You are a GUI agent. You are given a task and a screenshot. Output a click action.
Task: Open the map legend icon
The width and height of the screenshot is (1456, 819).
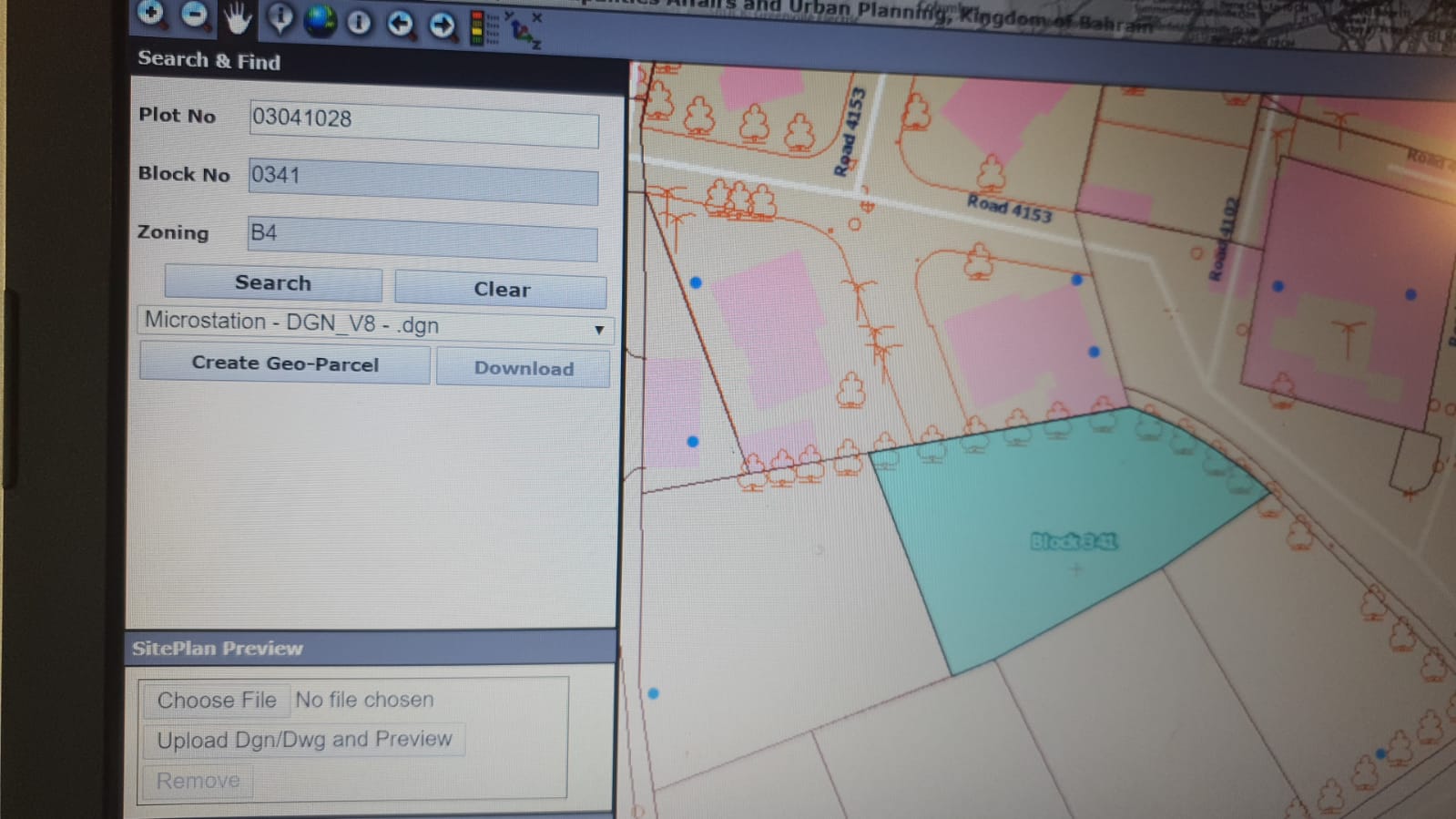coord(484,27)
